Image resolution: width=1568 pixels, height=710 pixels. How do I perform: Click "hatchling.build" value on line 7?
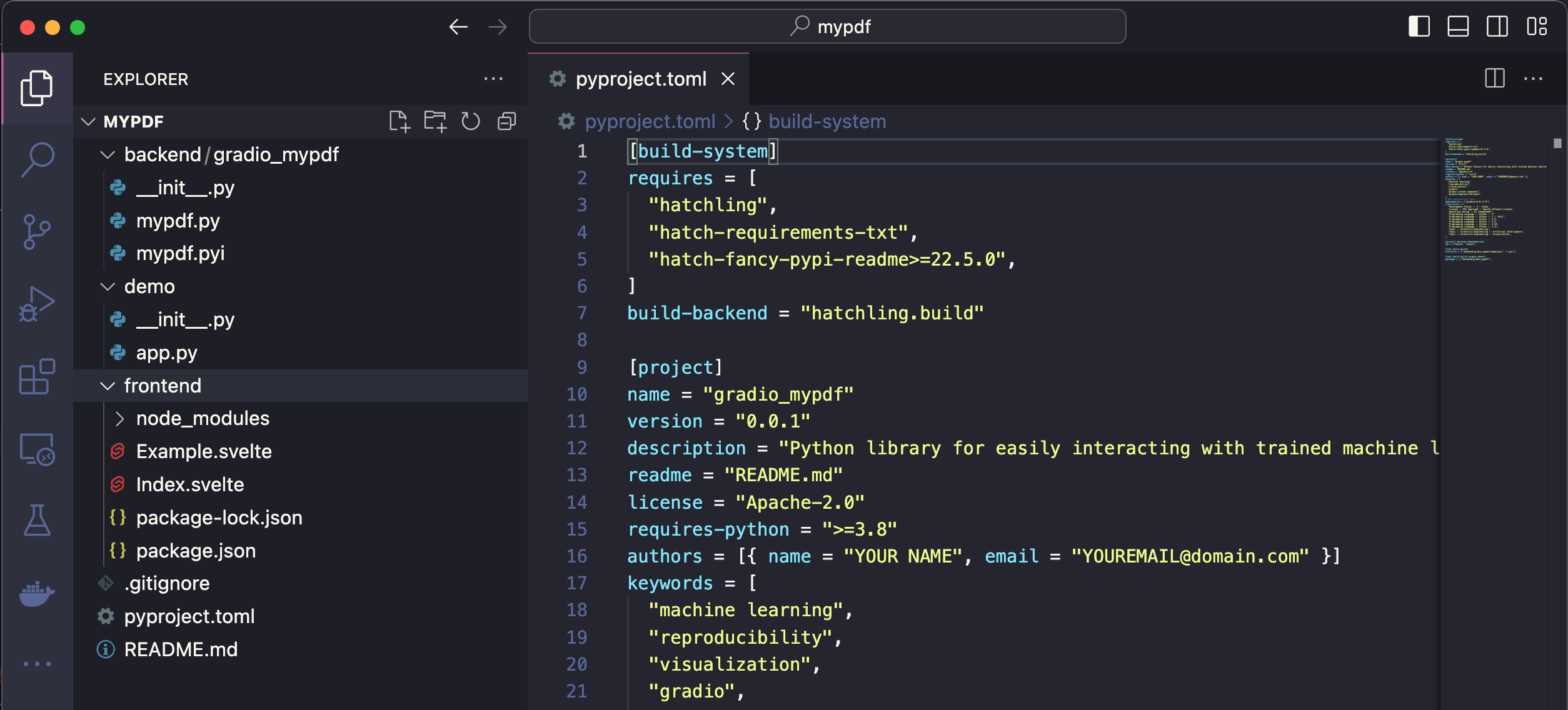[892, 313]
